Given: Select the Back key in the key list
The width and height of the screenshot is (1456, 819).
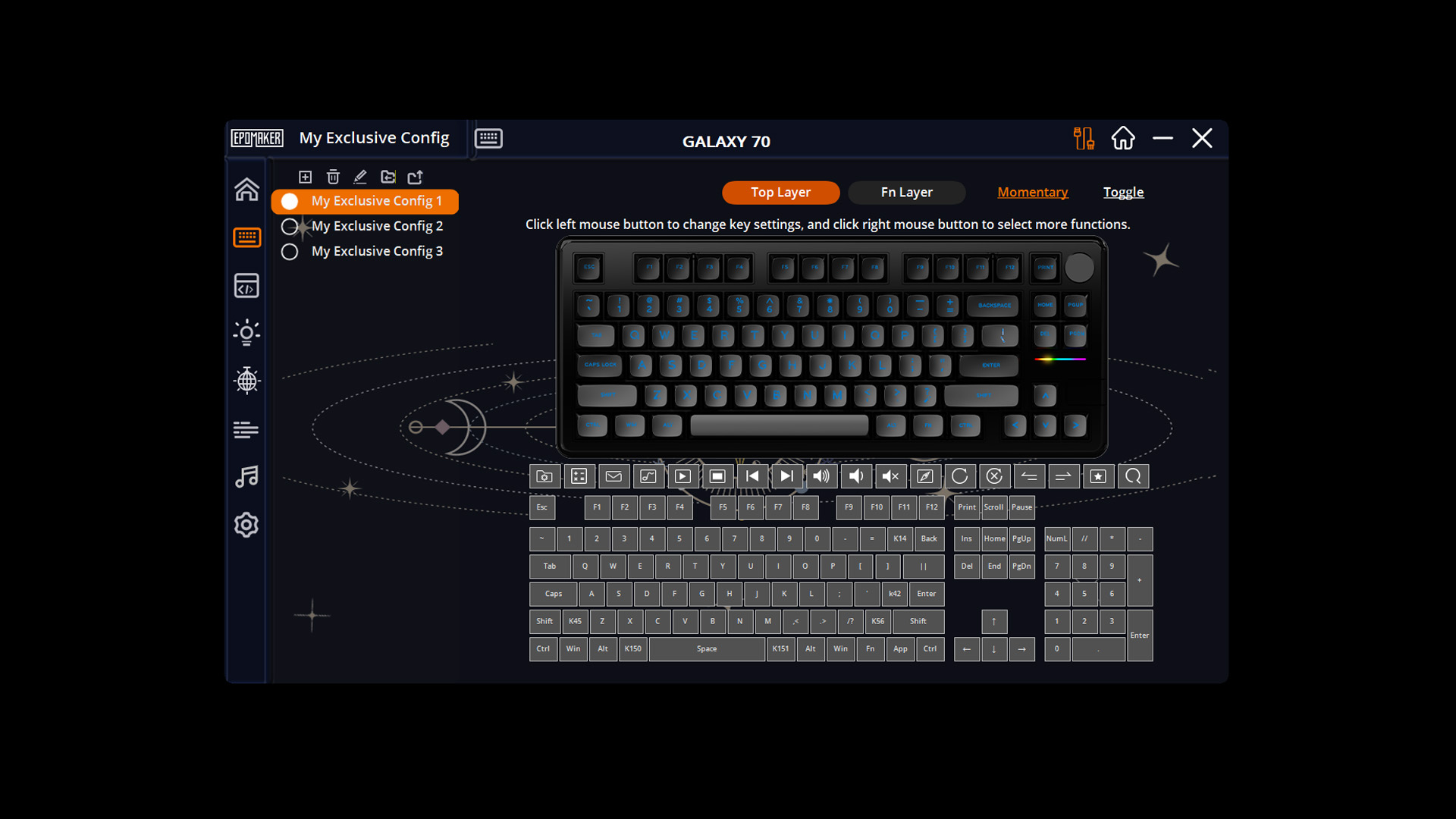Looking at the screenshot, I should pyautogui.click(x=929, y=539).
